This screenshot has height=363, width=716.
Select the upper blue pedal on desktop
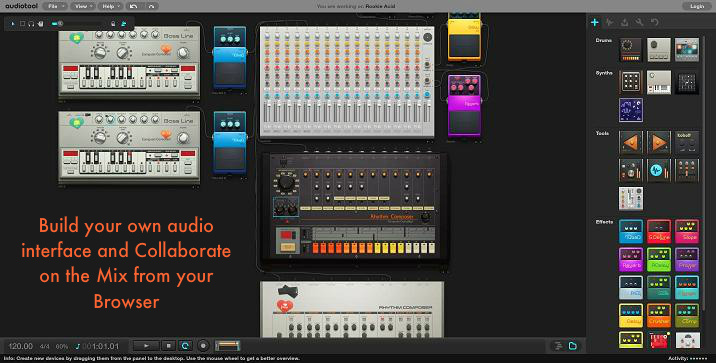230,58
